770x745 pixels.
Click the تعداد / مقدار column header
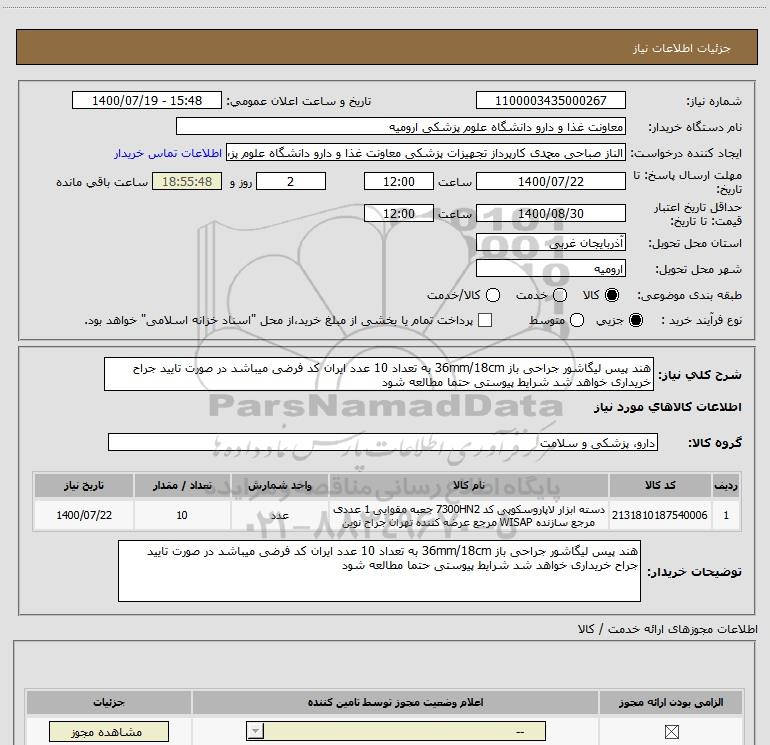tap(182, 485)
